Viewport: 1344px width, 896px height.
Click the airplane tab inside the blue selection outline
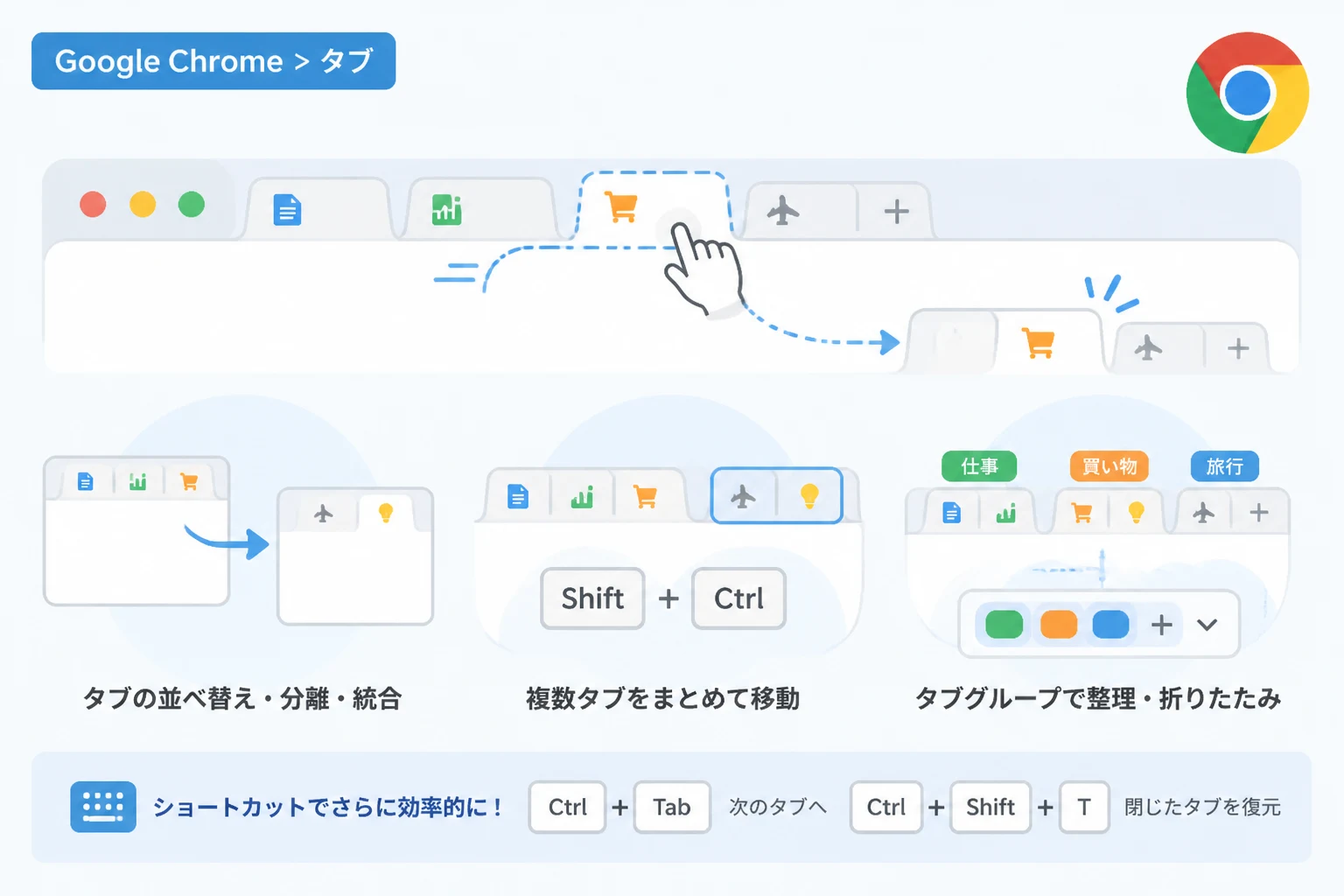click(744, 496)
